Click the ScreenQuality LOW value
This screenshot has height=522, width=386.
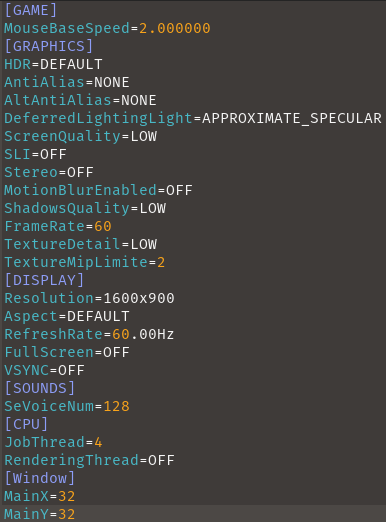(144, 136)
